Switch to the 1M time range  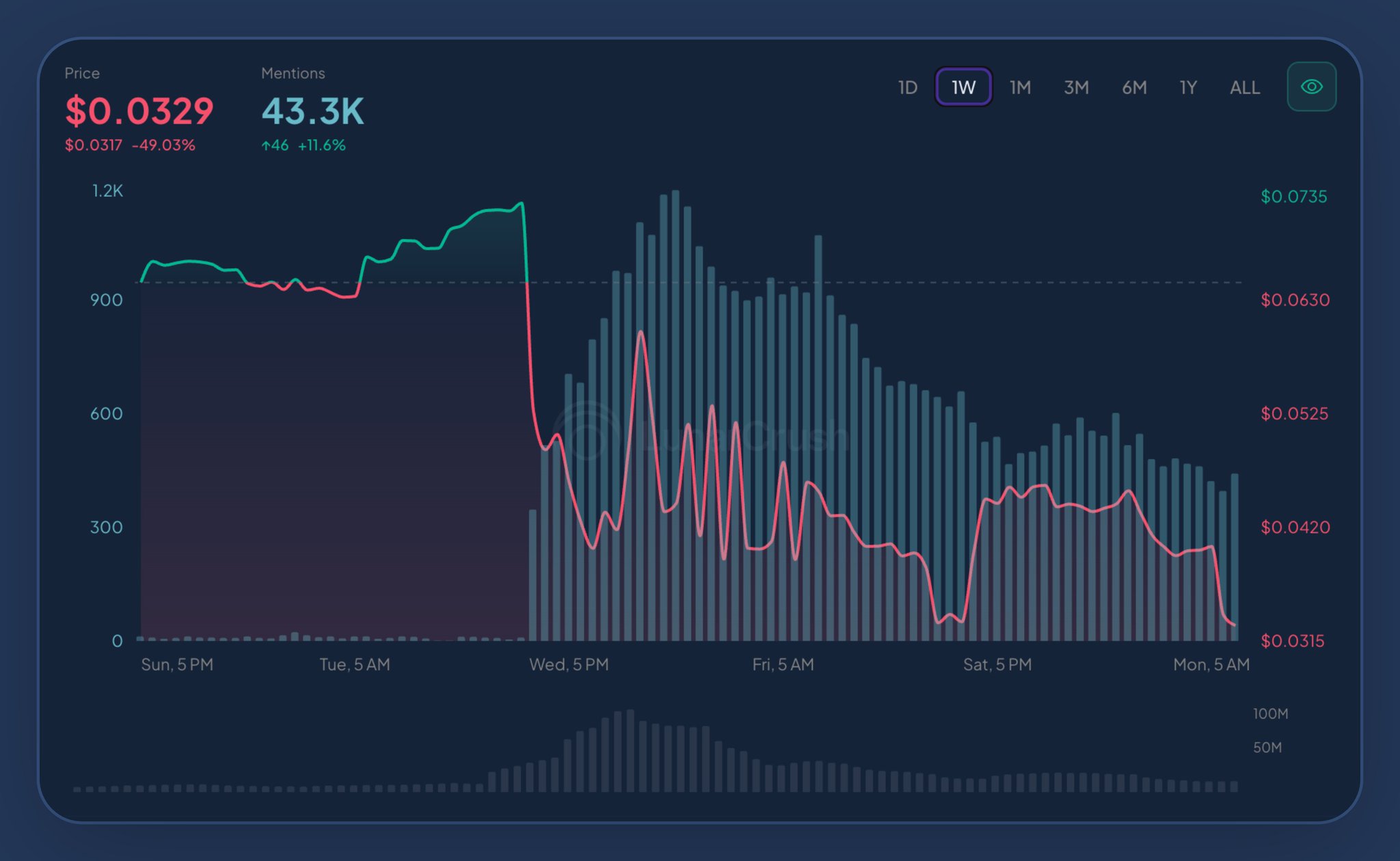click(1020, 87)
